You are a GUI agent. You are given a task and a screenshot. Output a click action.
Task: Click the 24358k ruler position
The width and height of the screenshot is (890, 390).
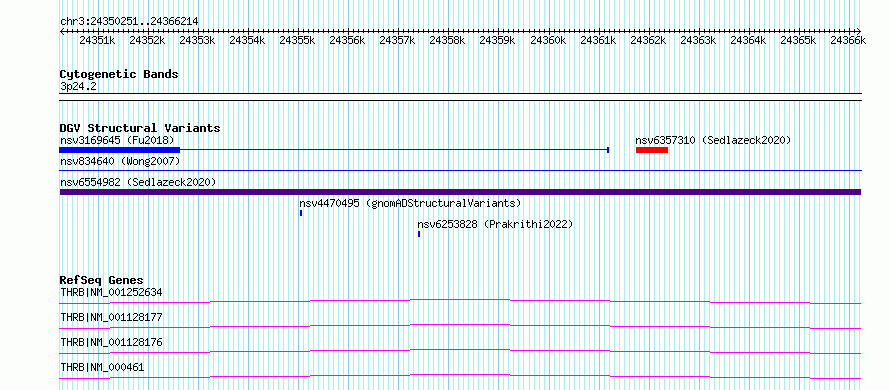[x=447, y=40]
